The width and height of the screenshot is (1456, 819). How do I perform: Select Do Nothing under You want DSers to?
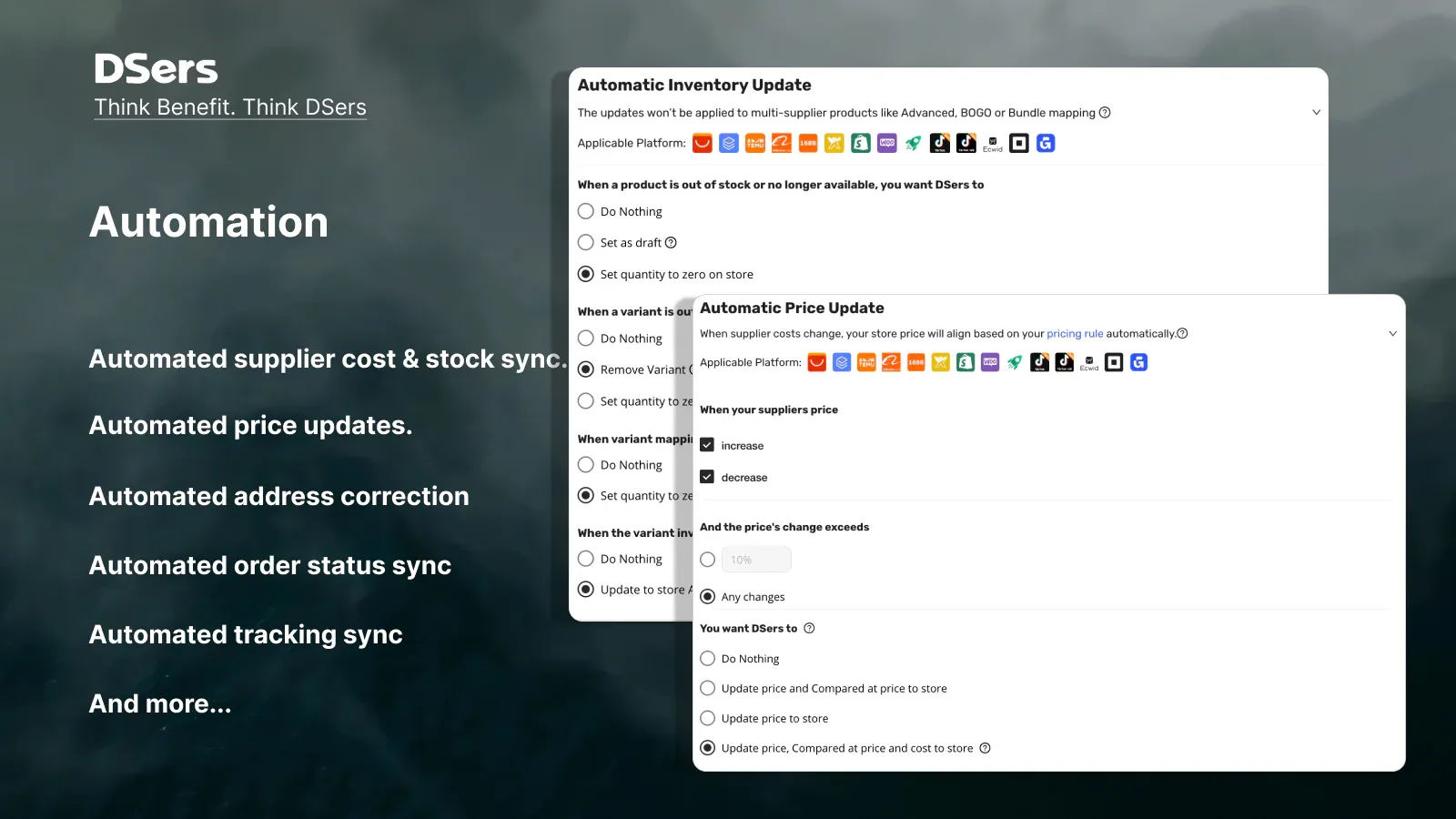[x=707, y=658]
